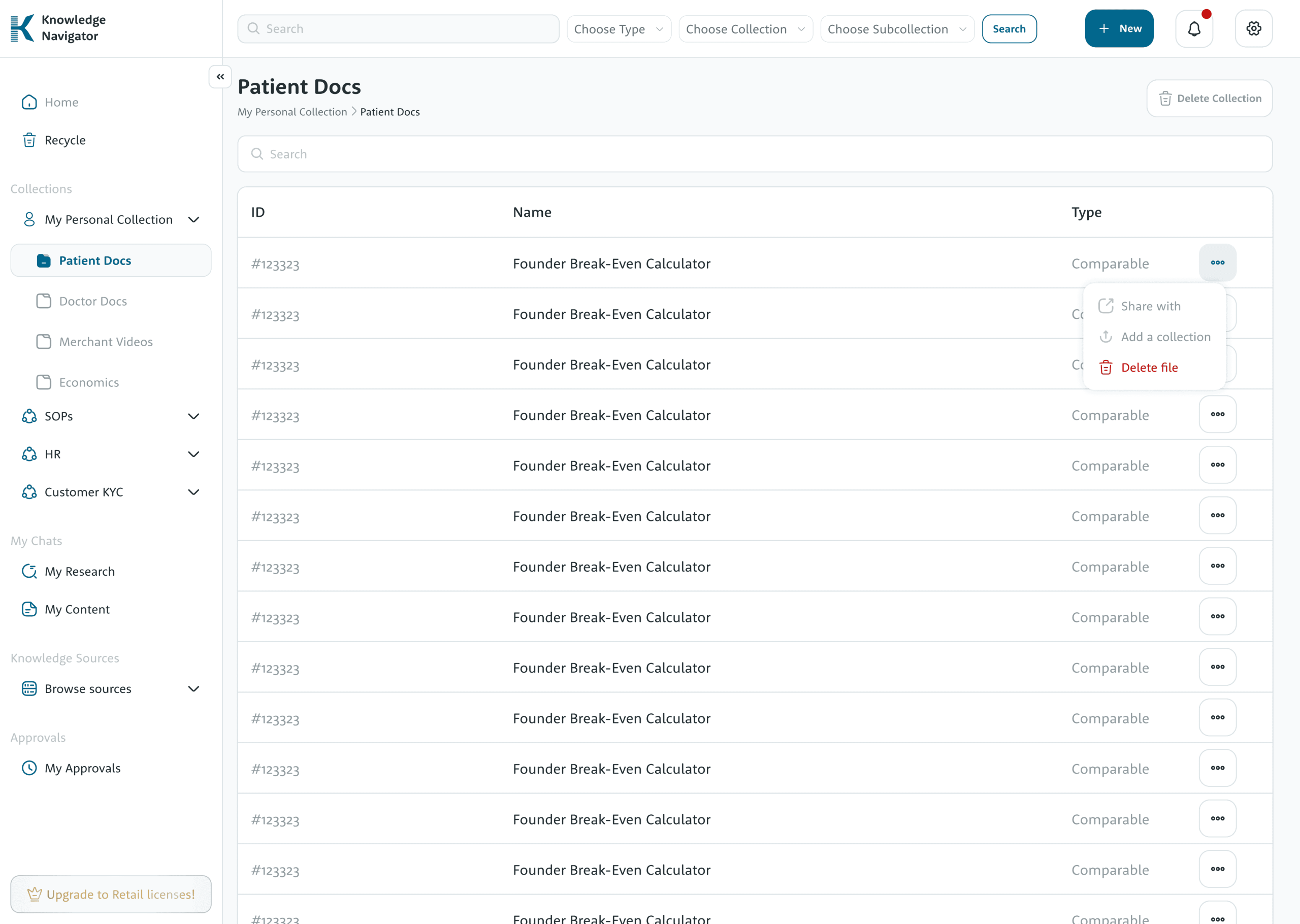This screenshot has height=924, width=1300.
Task: Open My Approvals page
Action: tap(82, 768)
